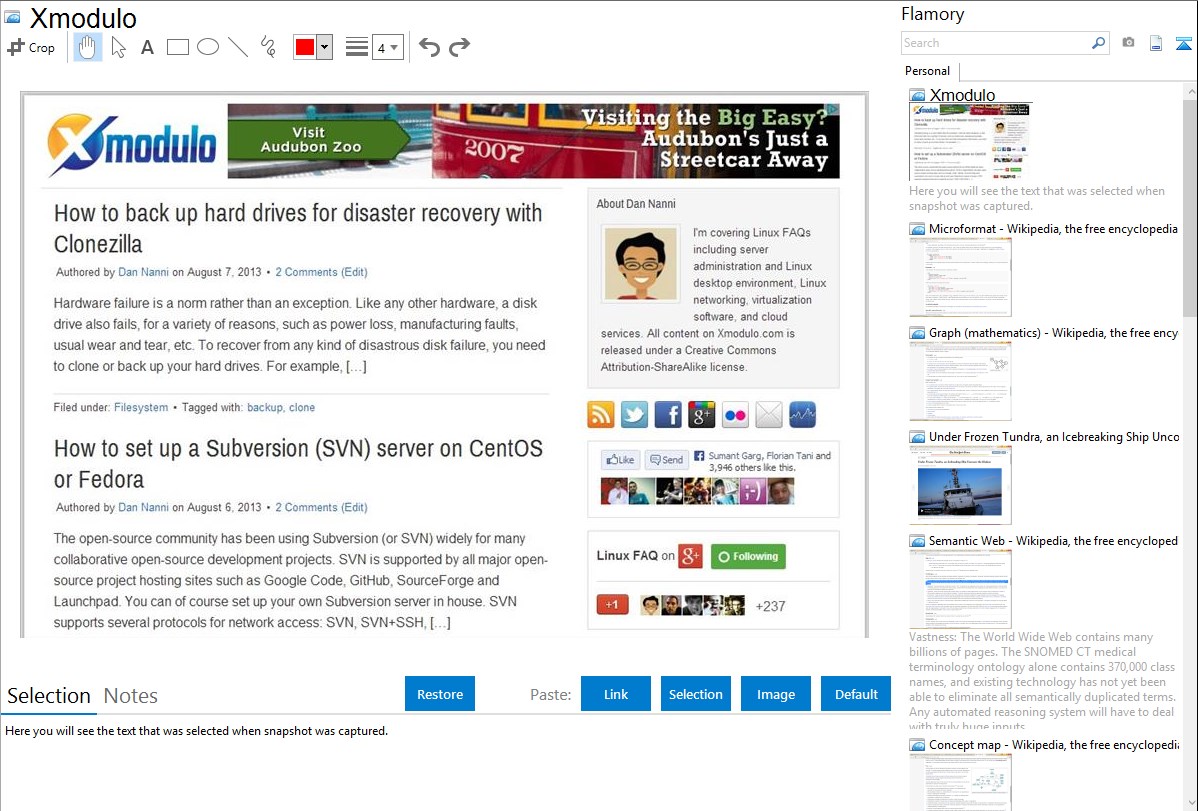The height and width of the screenshot is (811, 1198).
Task: Pick the ellipse shape tool
Action: 208,47
